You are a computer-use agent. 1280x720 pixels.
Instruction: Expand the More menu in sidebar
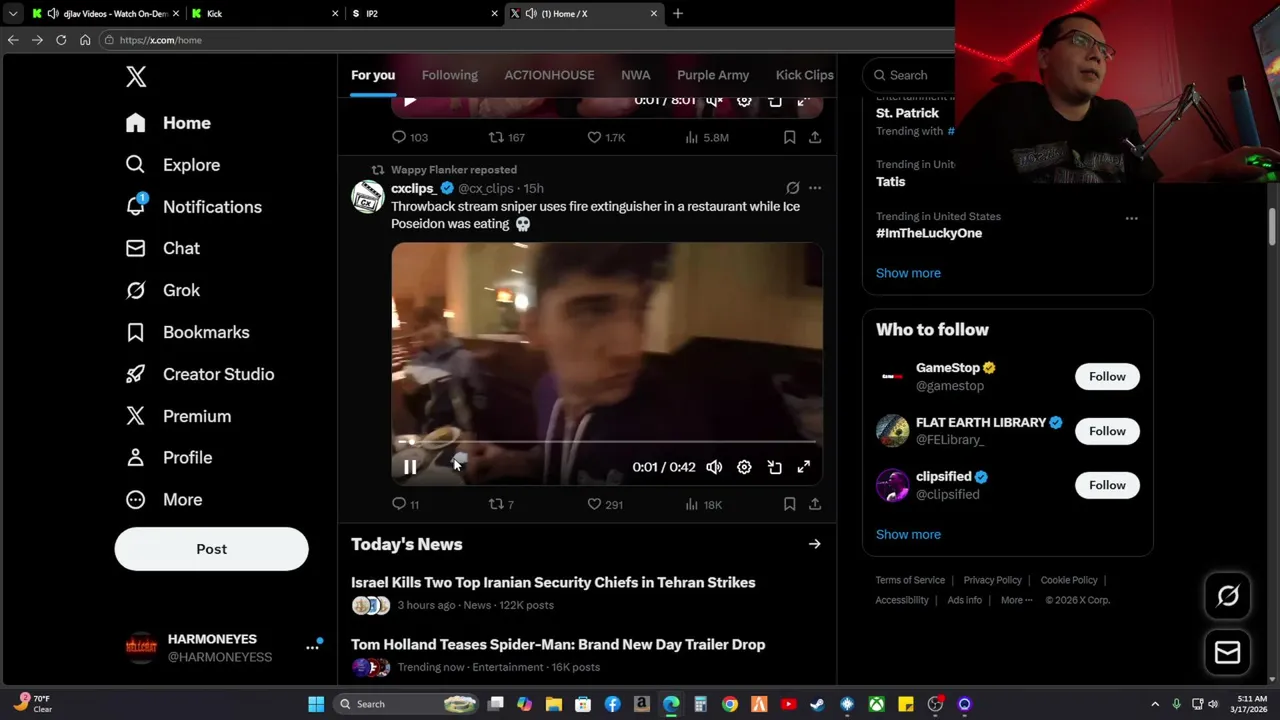click(163, 499)
